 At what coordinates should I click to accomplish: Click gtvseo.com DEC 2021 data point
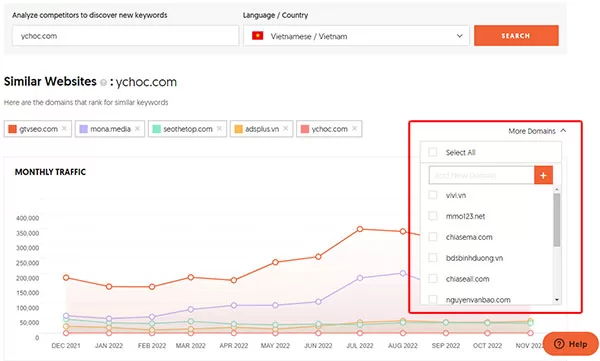pos(66,277)
